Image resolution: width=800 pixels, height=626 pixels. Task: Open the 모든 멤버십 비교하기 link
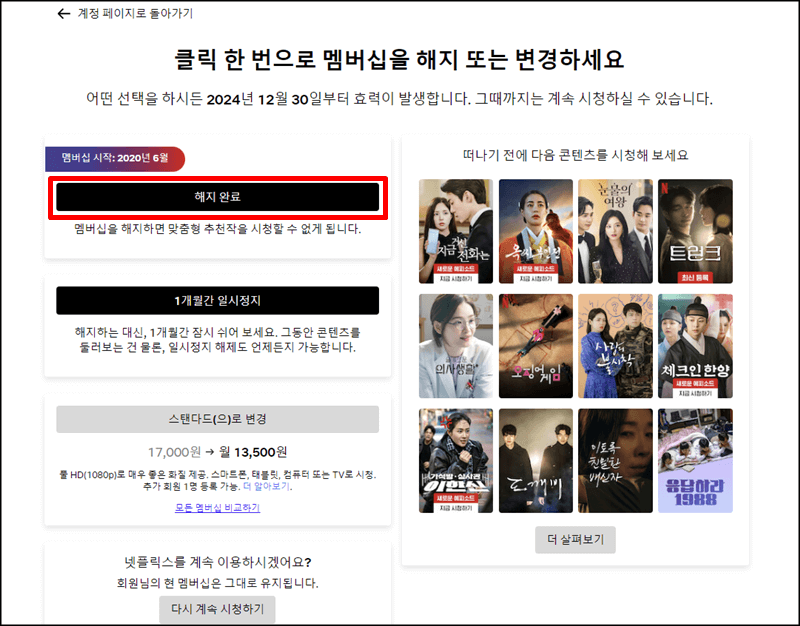click(x=217, y=508)
